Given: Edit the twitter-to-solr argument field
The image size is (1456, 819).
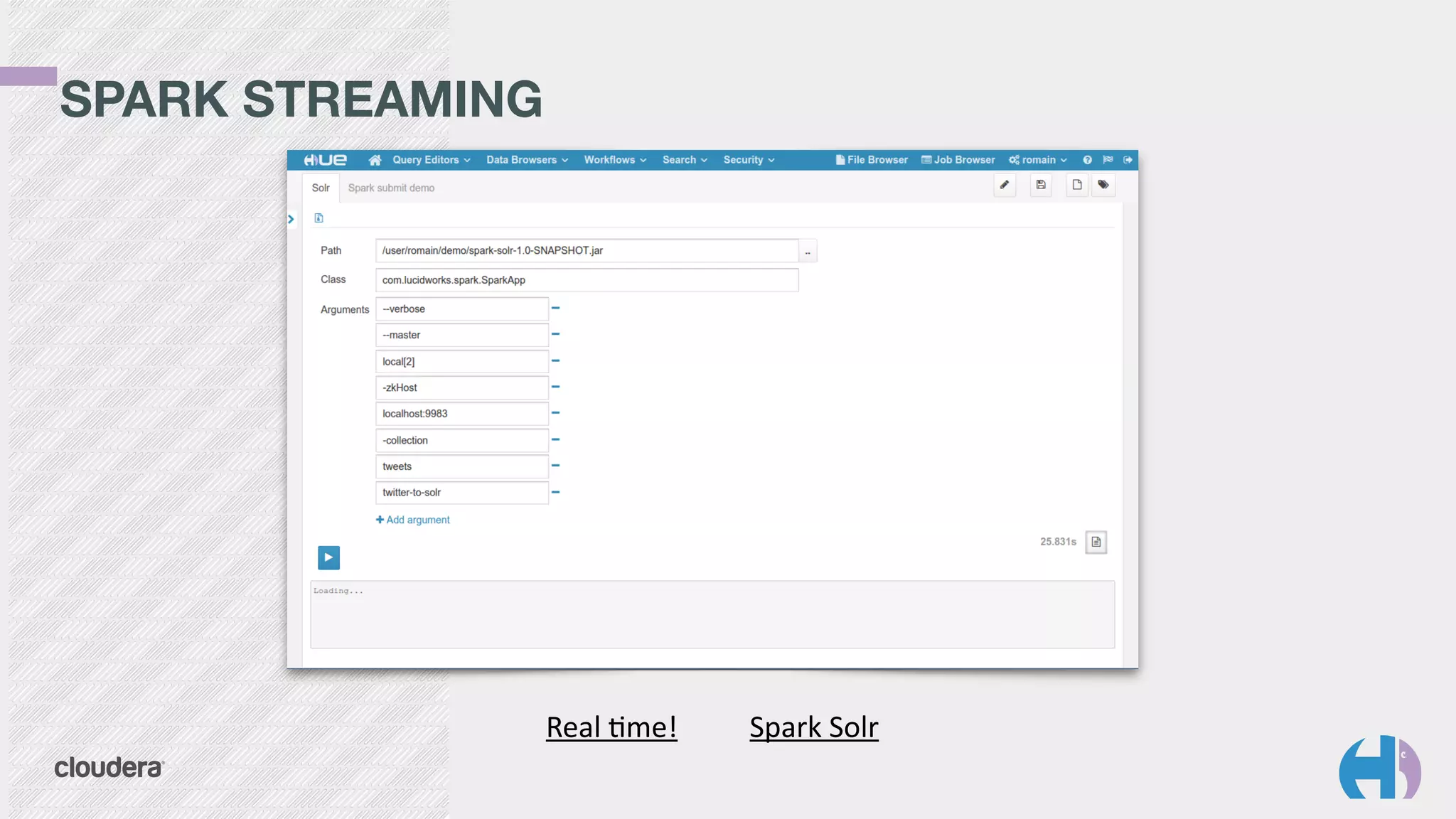Looking at the screenshot, I should (462, 493).
